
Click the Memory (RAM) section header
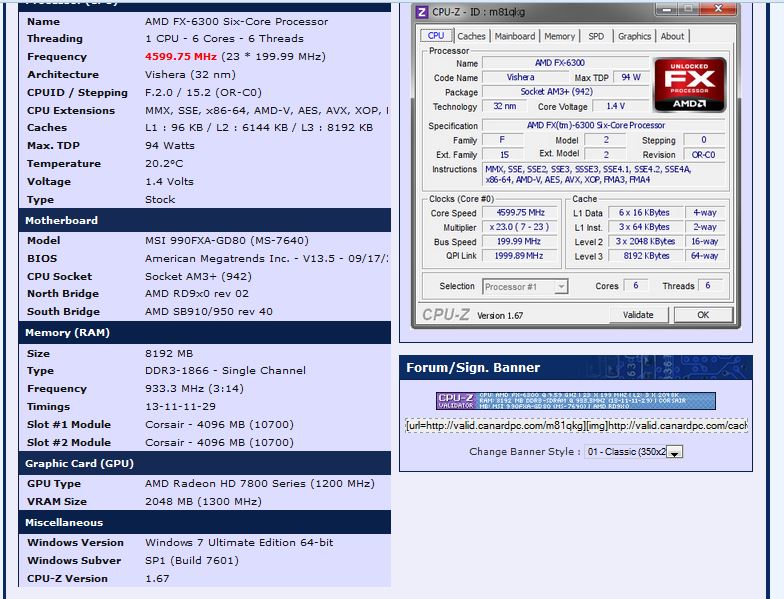[x=204, y=332]
